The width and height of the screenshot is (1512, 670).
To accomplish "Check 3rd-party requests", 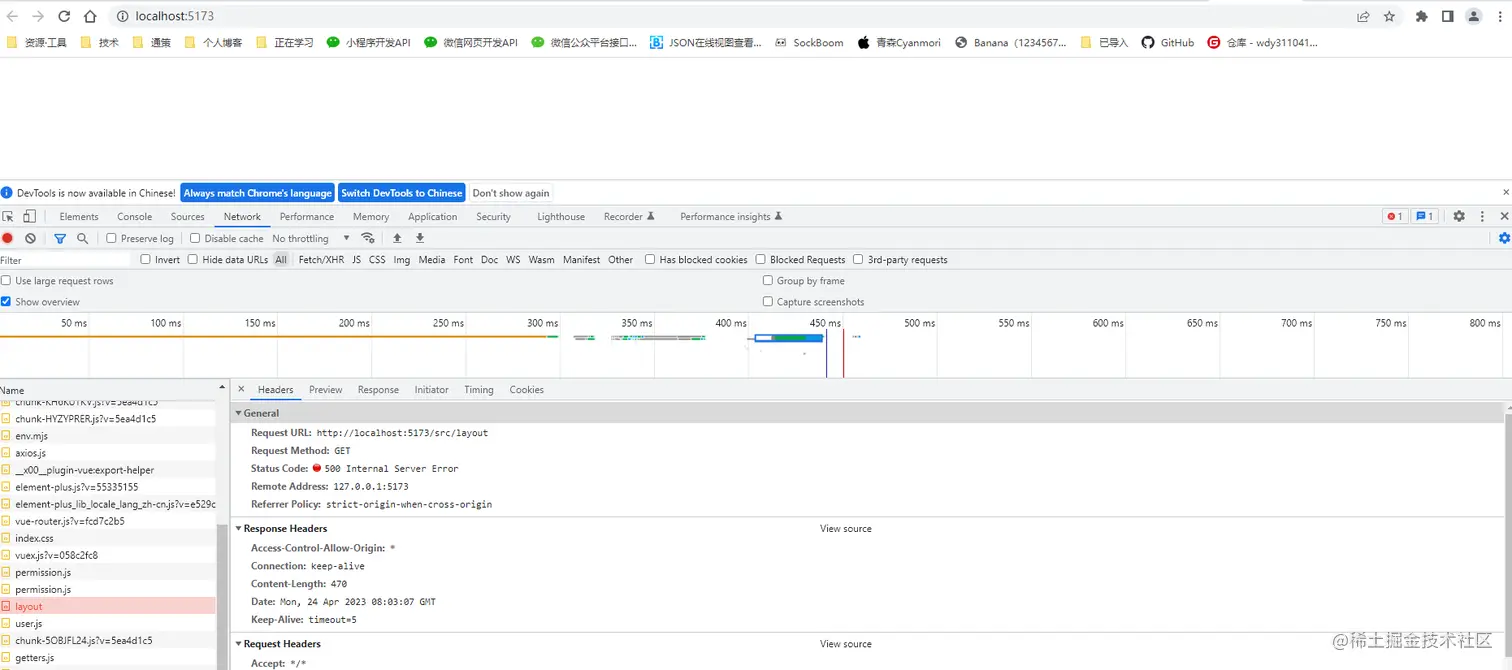I will coord(858,259).
